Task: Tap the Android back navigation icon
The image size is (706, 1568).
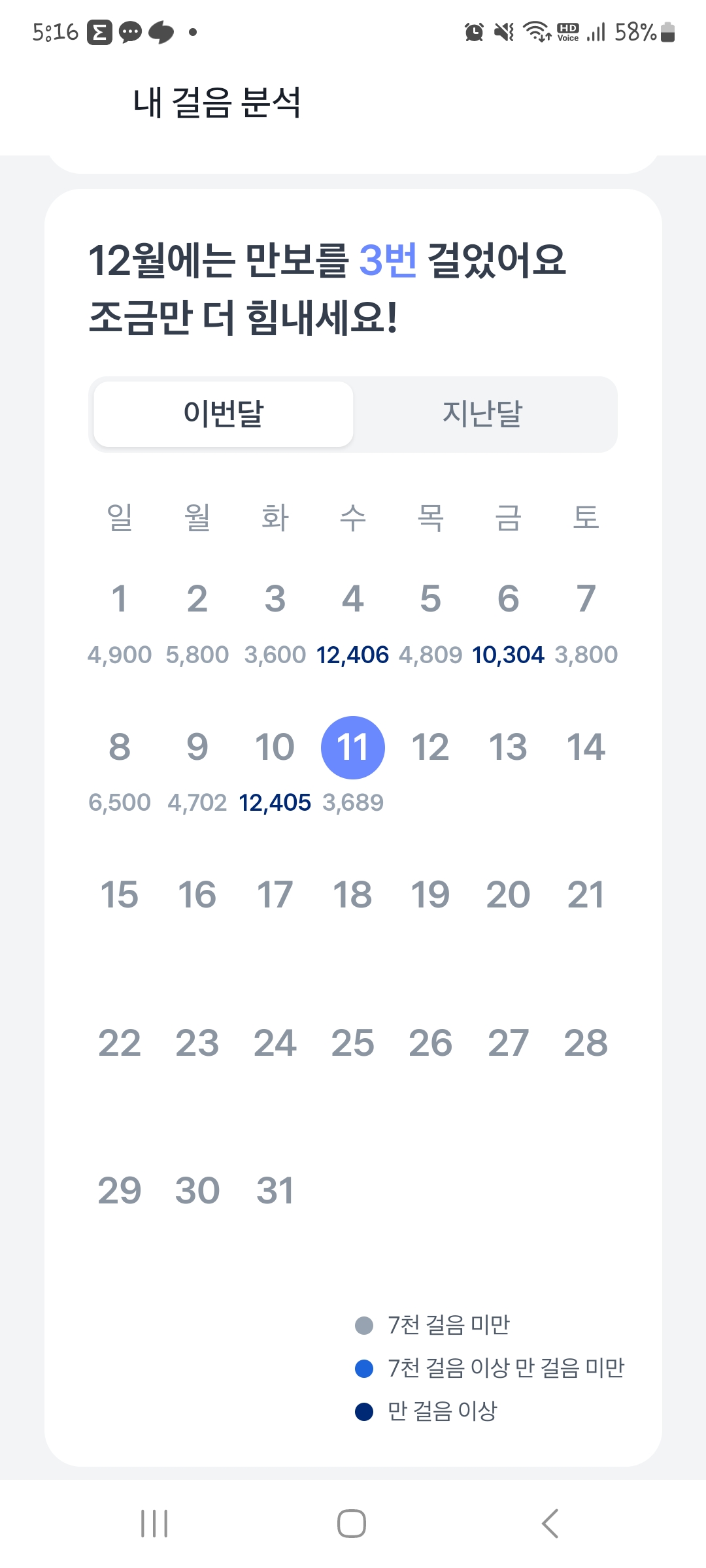Action: 550,1524
